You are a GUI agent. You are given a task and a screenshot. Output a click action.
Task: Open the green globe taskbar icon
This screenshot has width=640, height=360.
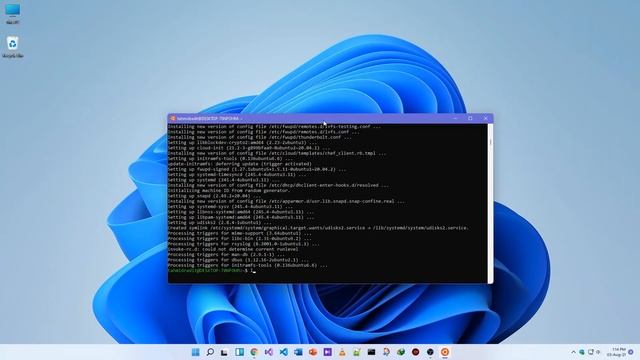pyautogui.click(x=401, y=352)
